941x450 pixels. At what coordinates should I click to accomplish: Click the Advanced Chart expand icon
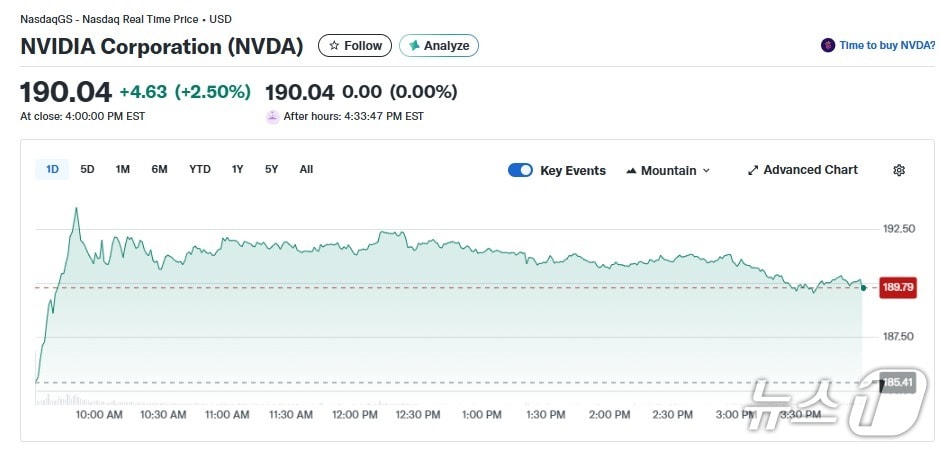pyautogui.click(x=753, y=170)
